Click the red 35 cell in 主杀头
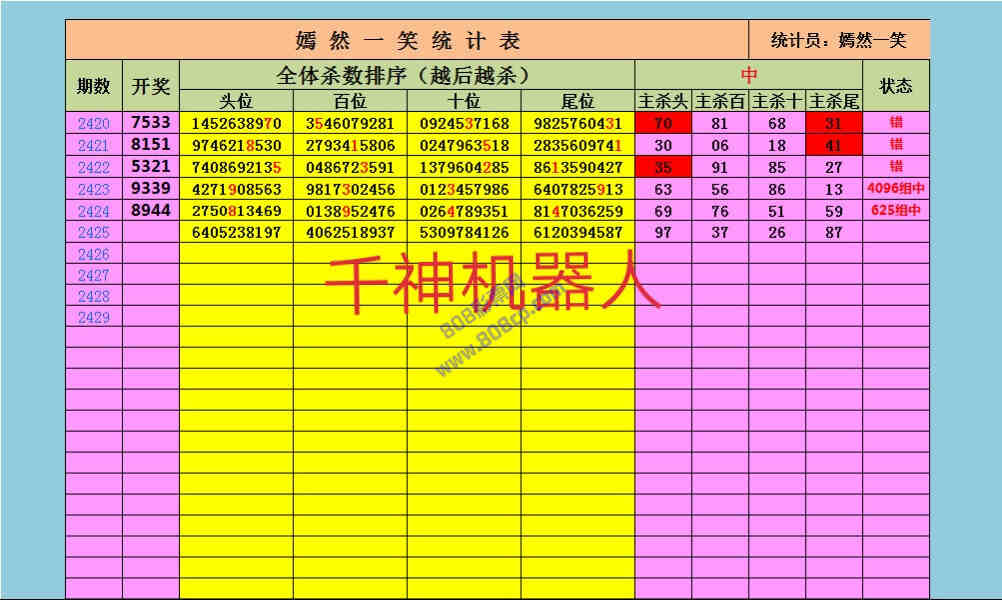The image size is (1002, 600). 663,167
